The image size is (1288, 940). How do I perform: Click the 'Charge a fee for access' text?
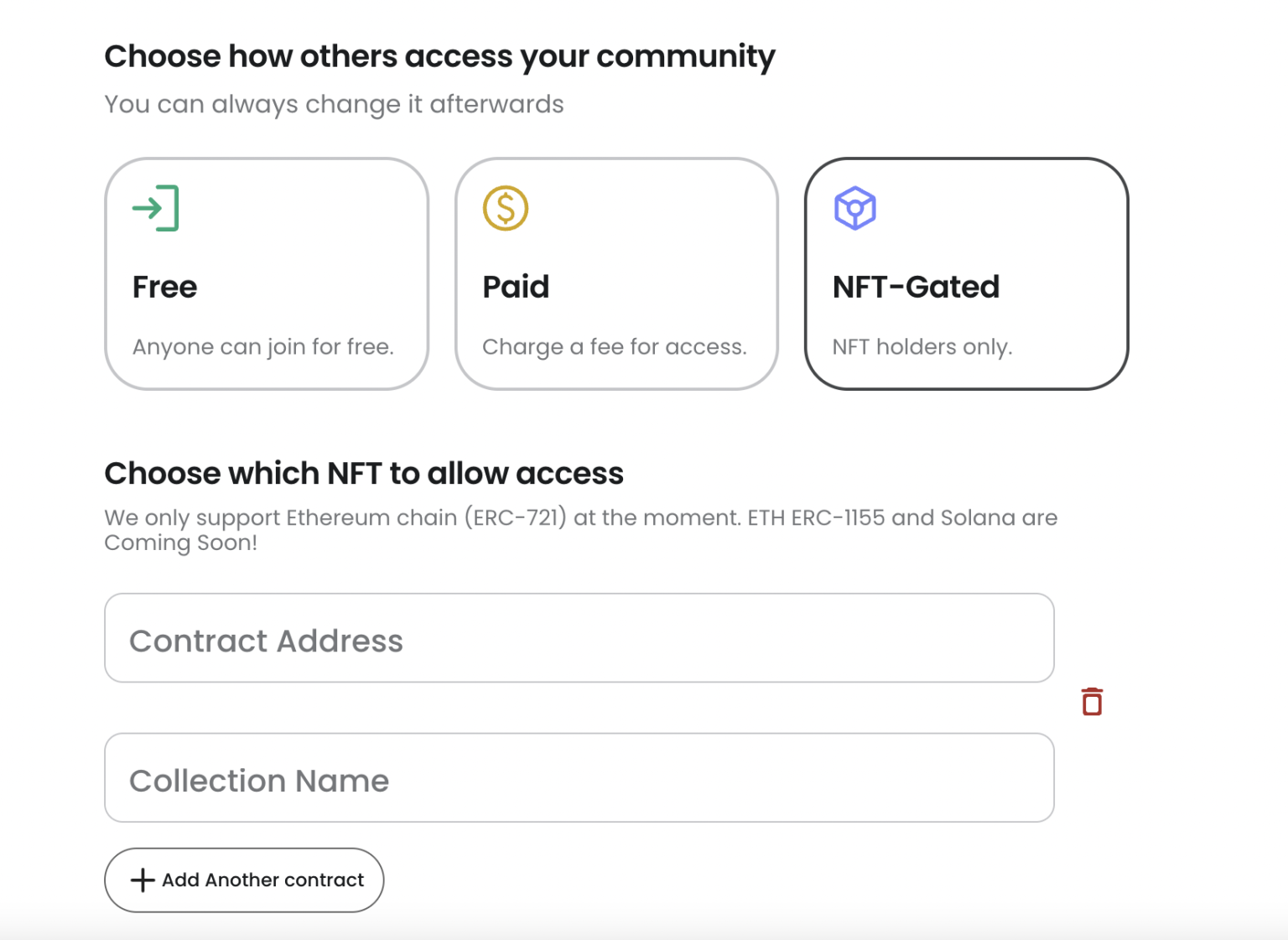click(615, 346)
